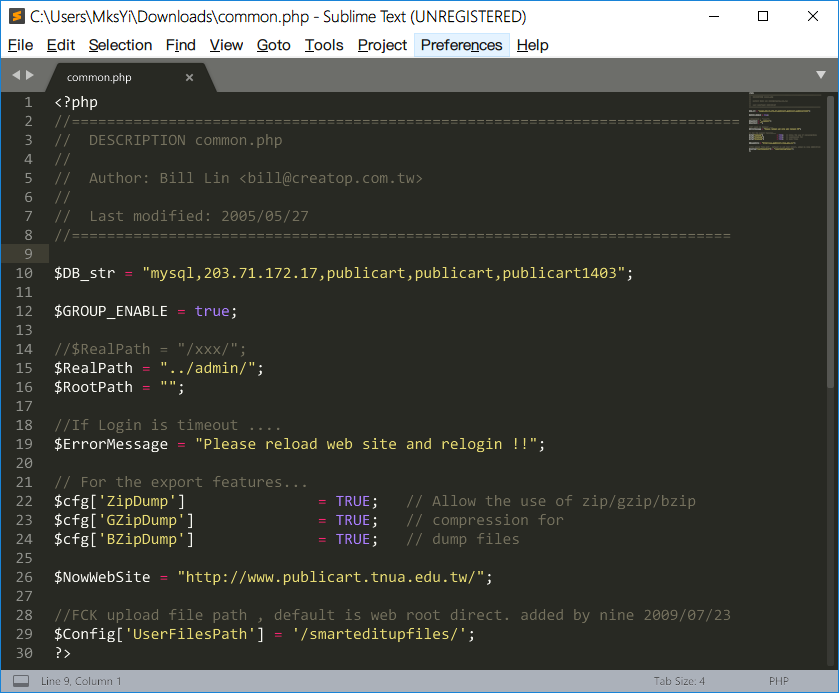Open the Goto menu
Image resolution: width=839 pixels, height=693 pixels.
(x=273, y=45)
